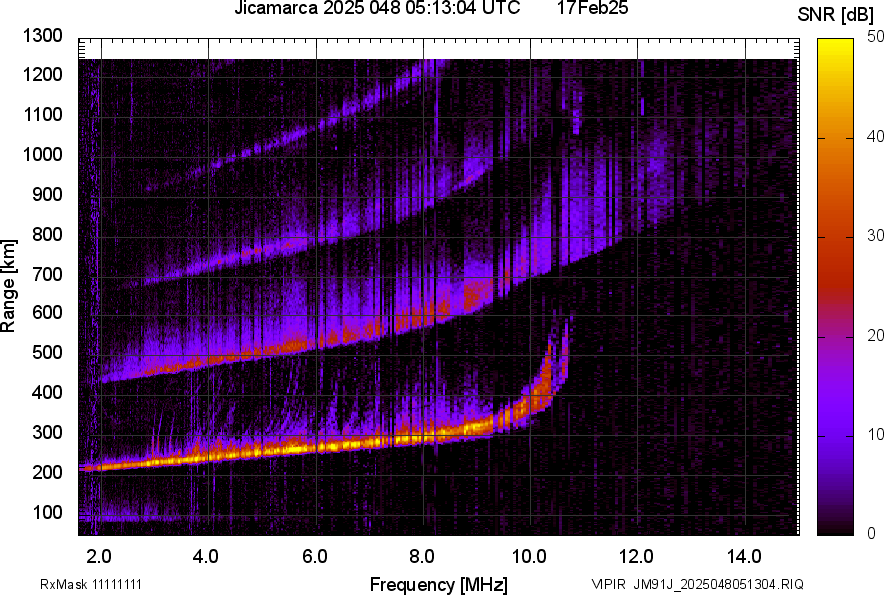Select the 17Feb25 date label
884x595 pixels.
[592, 9]
